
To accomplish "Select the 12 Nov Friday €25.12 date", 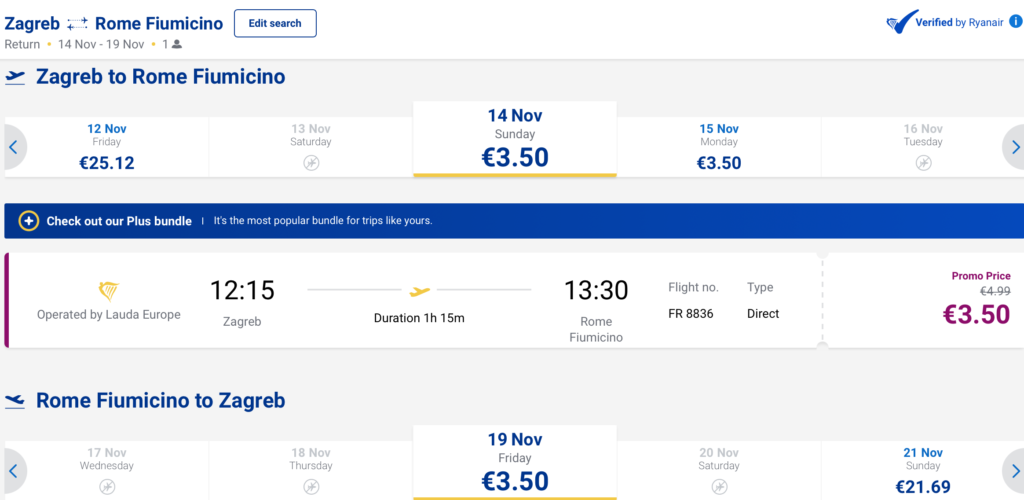I will pyautogui.click(x=107, y=147).
